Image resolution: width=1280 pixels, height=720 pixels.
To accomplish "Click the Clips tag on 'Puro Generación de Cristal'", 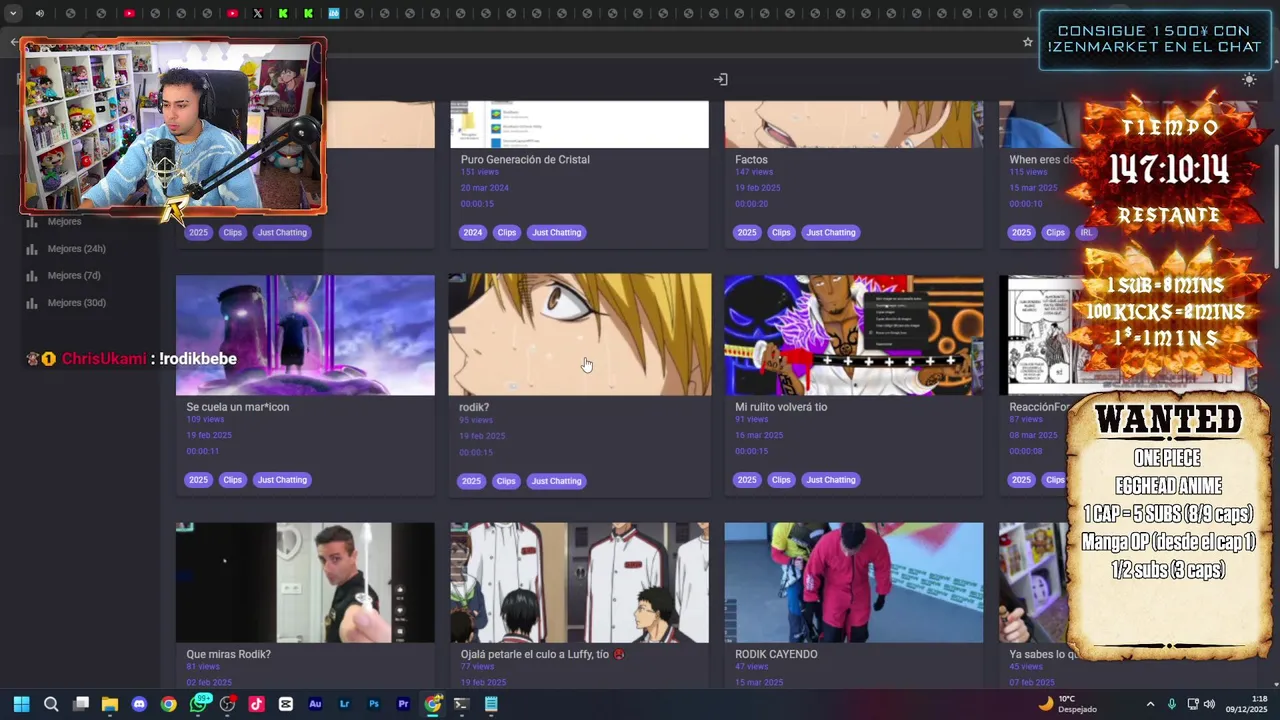I will tap(507, 232).
